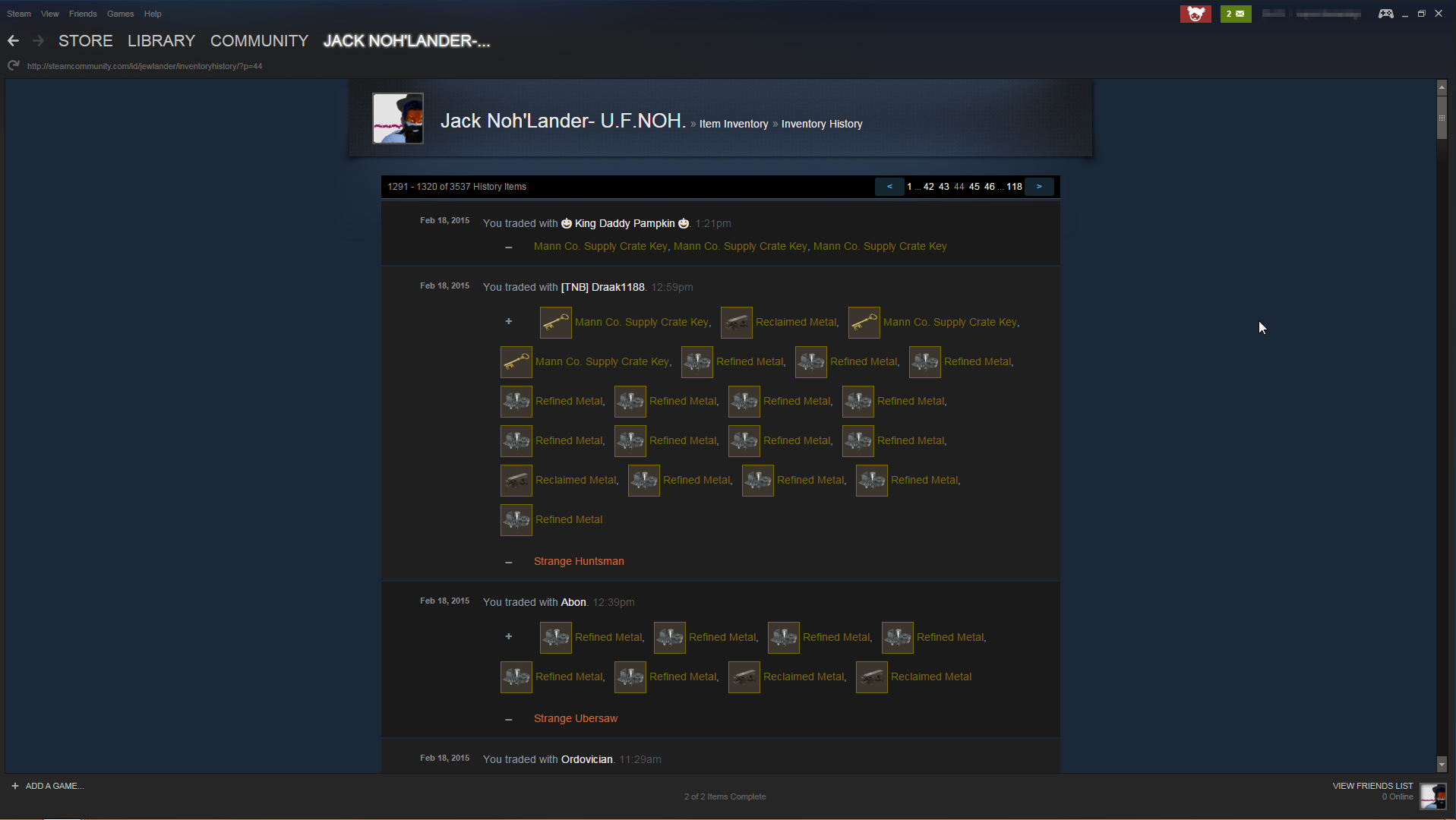Switch to the COMMUNITY tab

259,41
